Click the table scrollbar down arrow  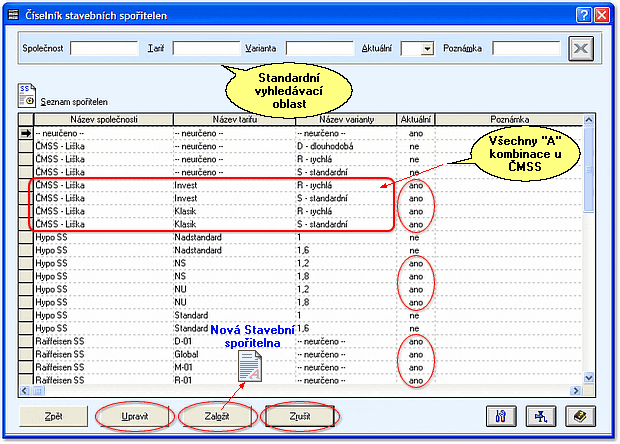coord(589,377)
